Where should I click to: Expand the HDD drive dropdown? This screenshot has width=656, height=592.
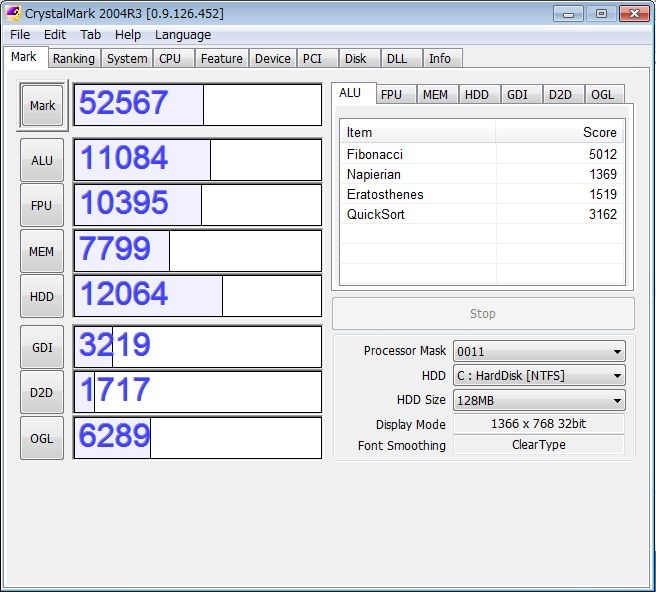[x=539, y=375]
